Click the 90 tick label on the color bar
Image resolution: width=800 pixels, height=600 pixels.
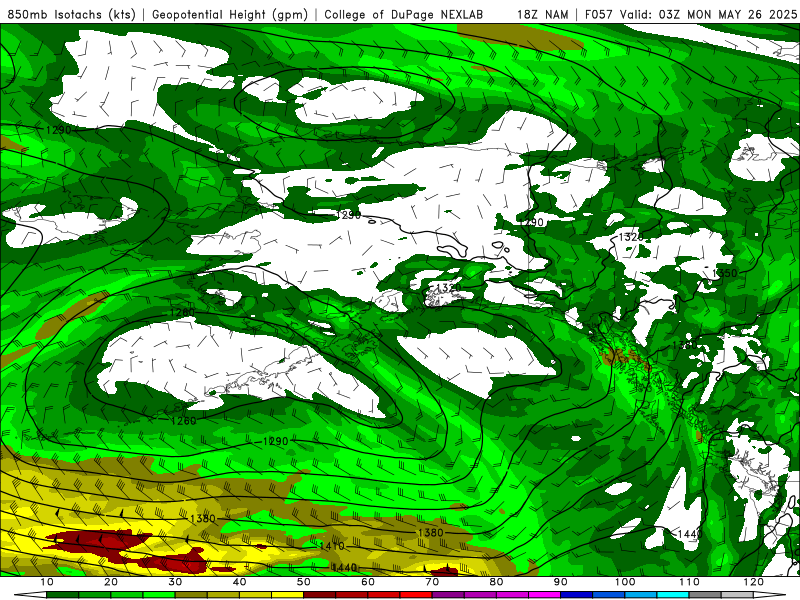561,582
